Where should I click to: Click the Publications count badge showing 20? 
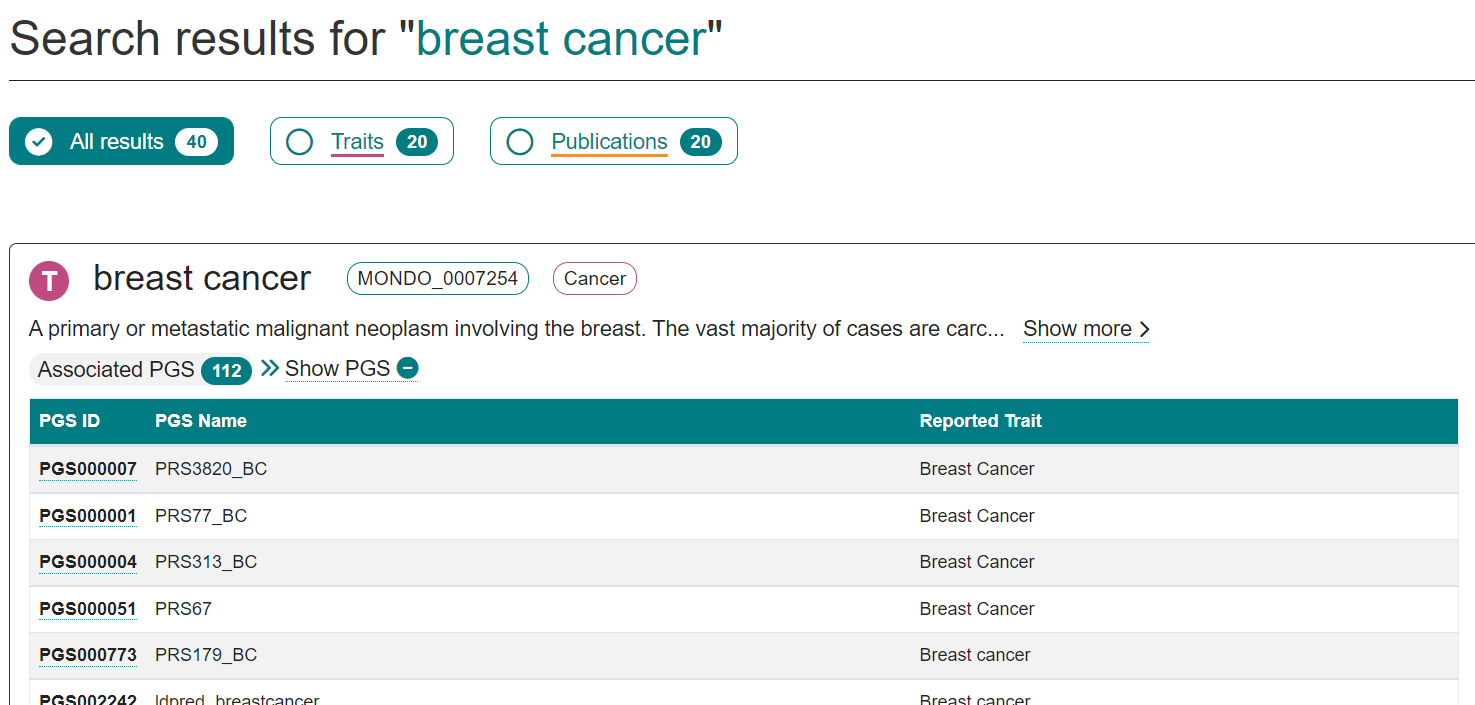coord(702,141)
